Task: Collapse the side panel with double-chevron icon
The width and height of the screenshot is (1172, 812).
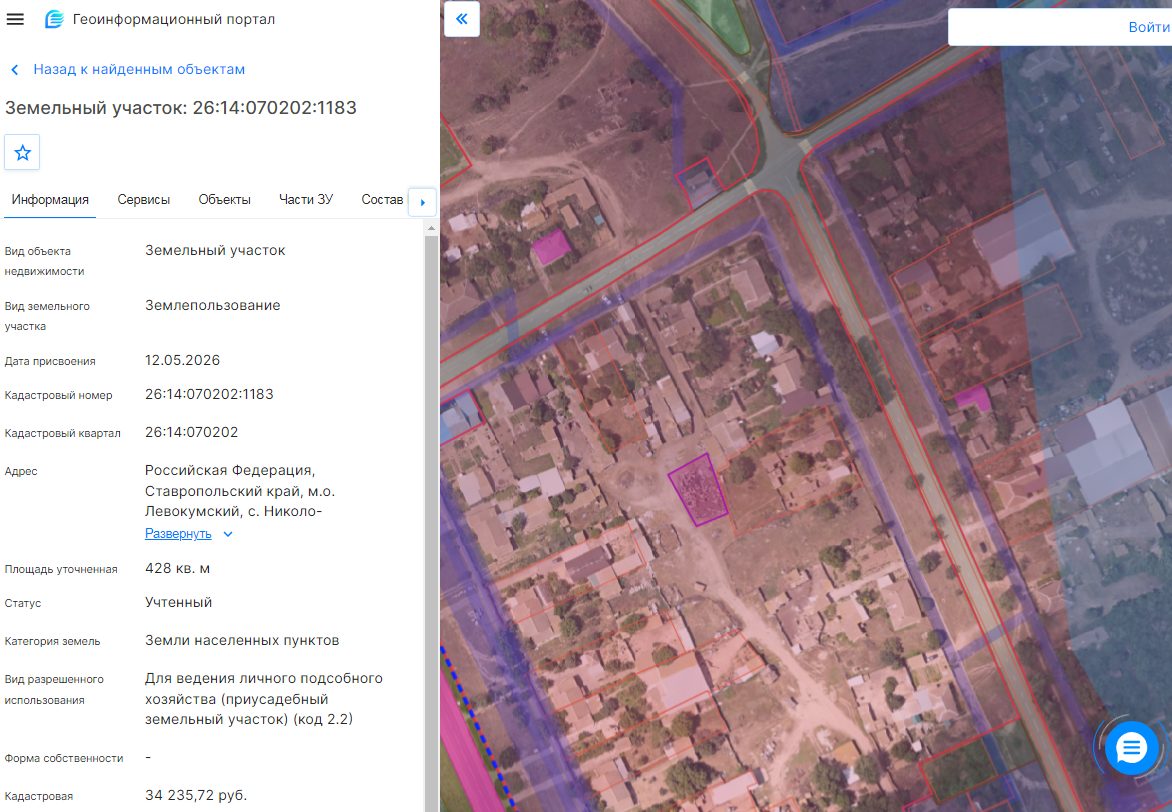Action: [x=462, y=19]
